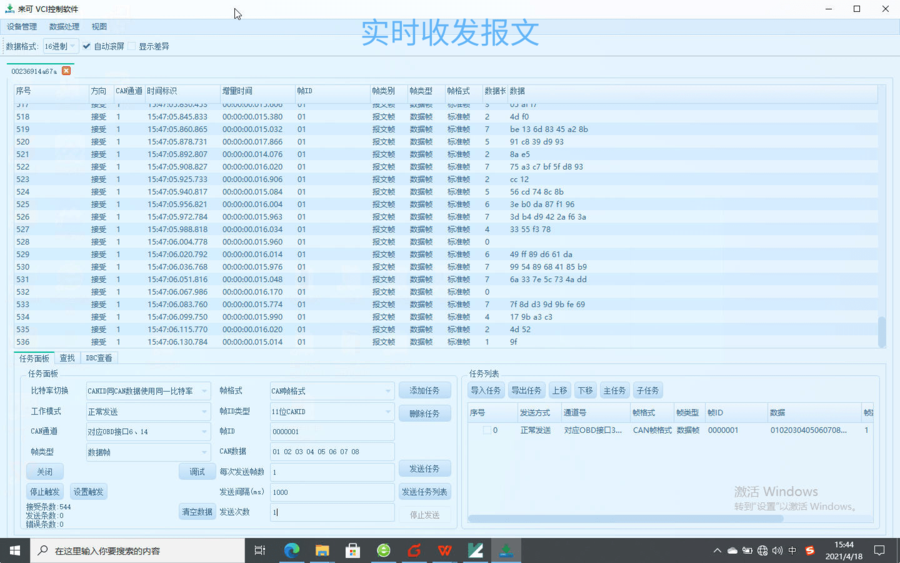Open the green K-shaped taskbar app

[475, 550]
